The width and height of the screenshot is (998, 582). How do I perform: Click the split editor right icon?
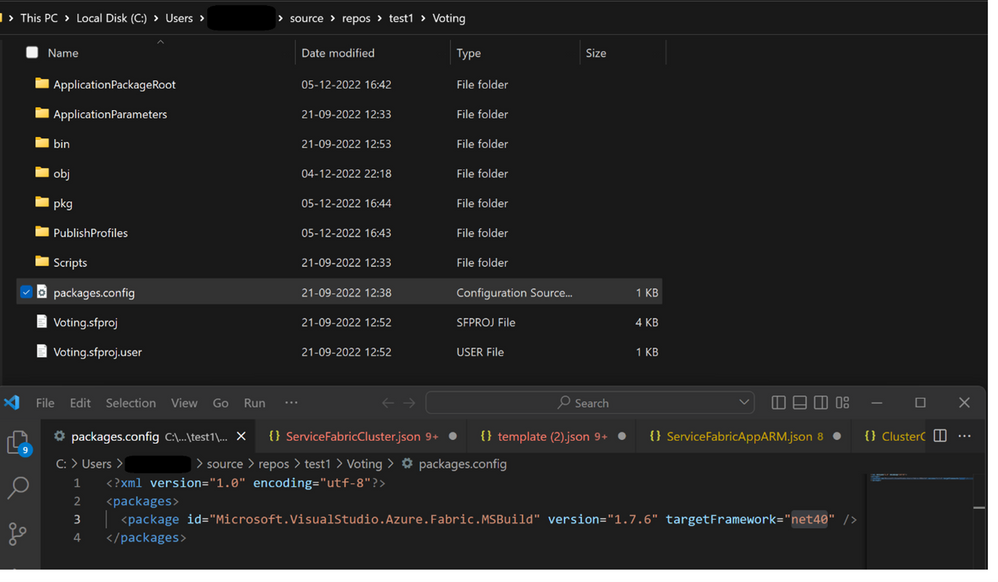(940, 437)
